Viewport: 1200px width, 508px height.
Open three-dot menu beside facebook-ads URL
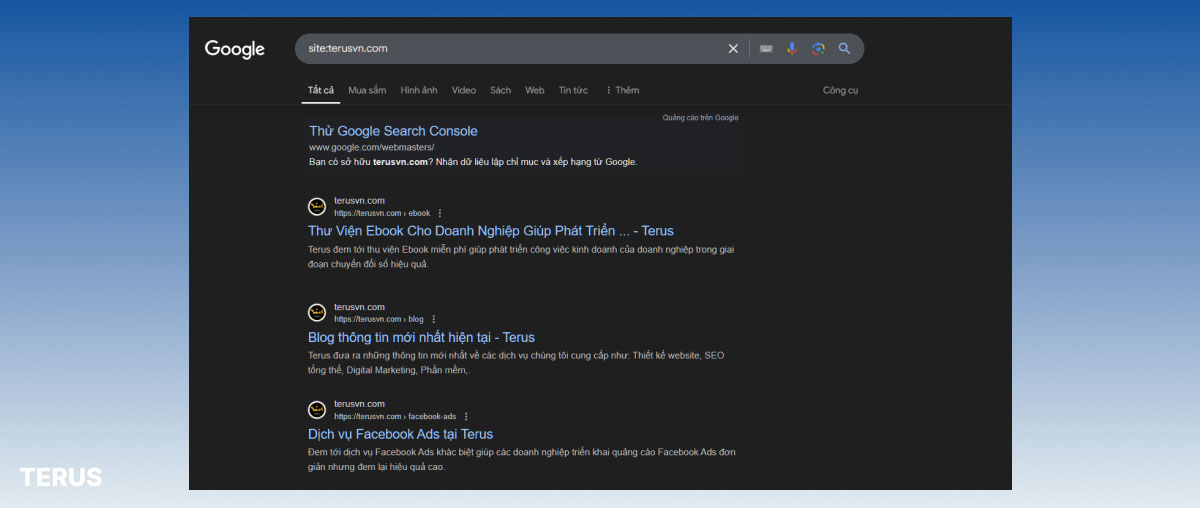tap(466, 416)
